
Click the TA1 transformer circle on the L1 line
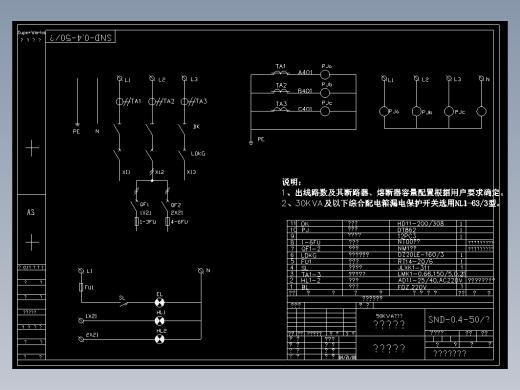click(119, 102)
